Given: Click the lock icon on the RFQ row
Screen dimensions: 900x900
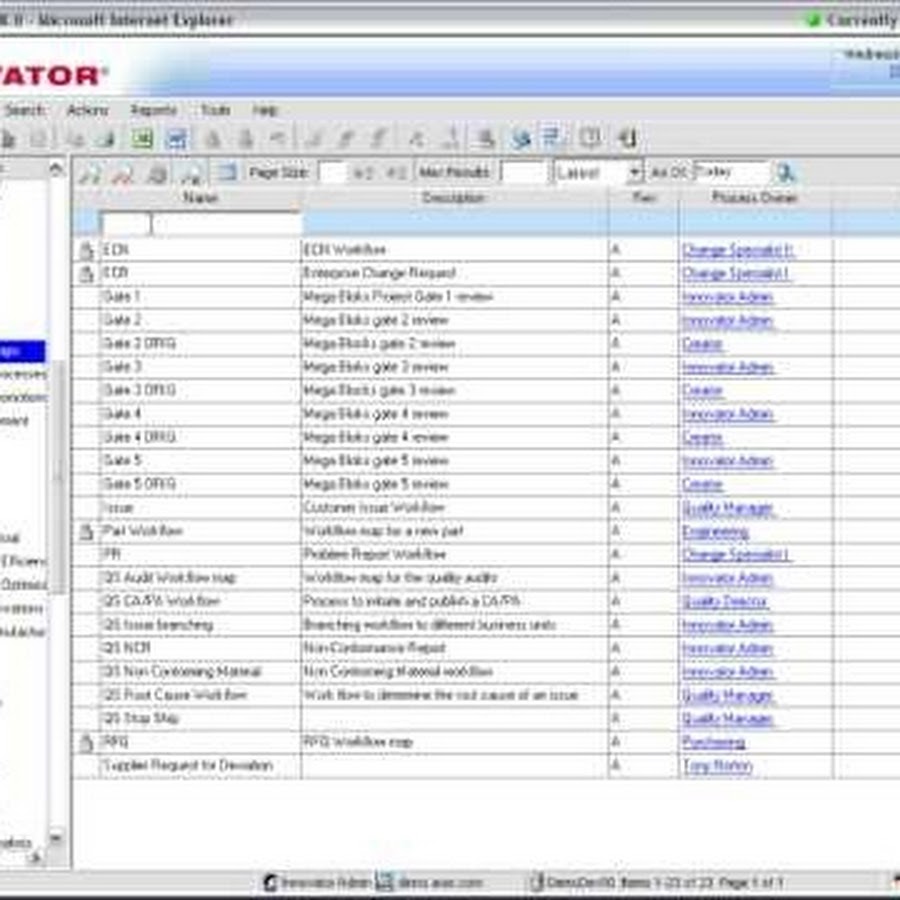Looking at the screenshot, I should click(x=86, y=743).
